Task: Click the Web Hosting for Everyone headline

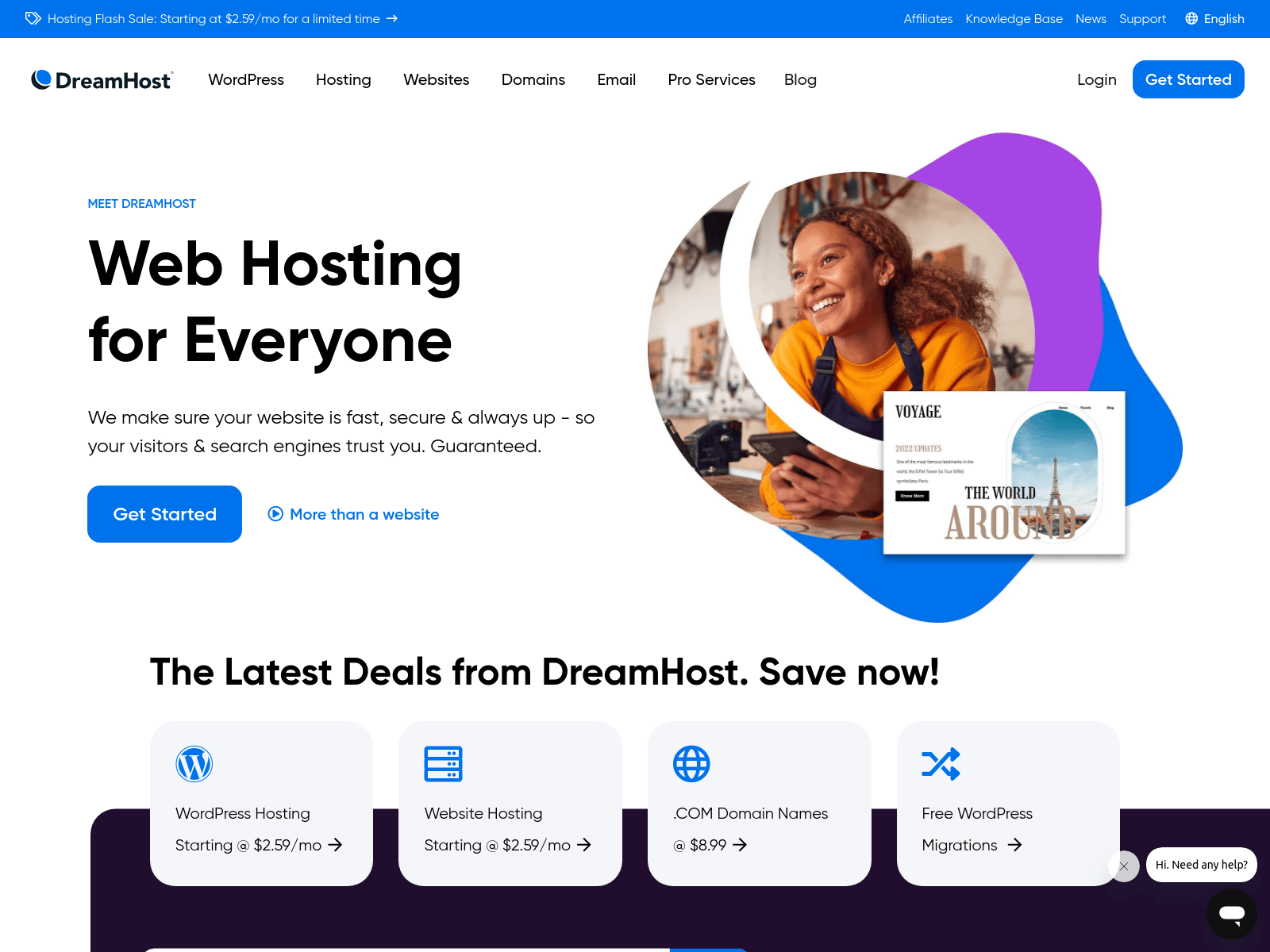Action: (275, 301)
